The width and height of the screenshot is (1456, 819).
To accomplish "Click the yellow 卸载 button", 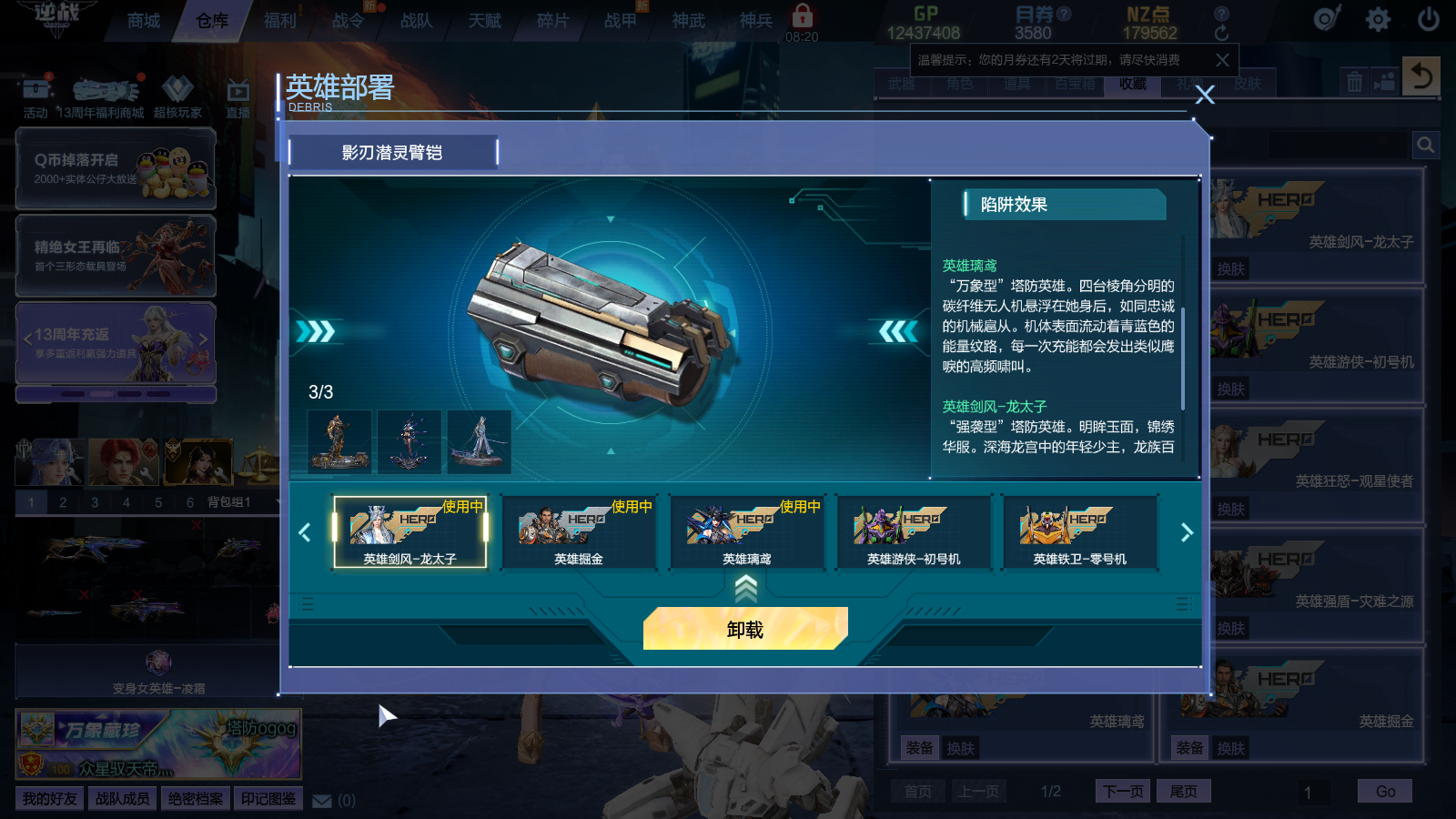I will (745, 629).
